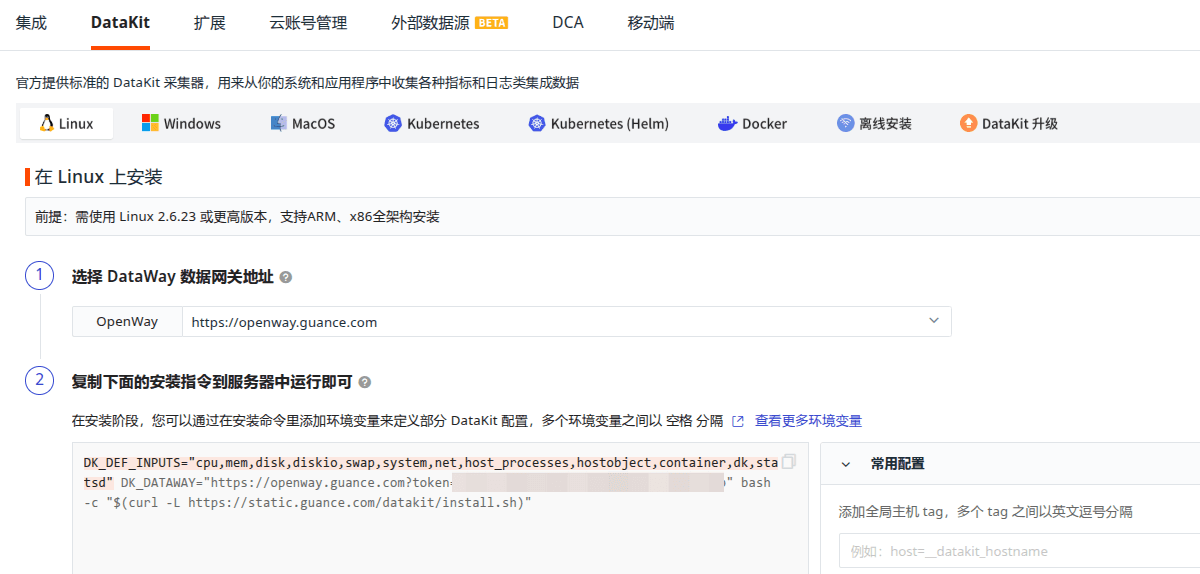Switch to the DCA tab
Image resolution: width=1200 pixels, height=574 pixels.
pyautogui.click(x=567, y=22)
